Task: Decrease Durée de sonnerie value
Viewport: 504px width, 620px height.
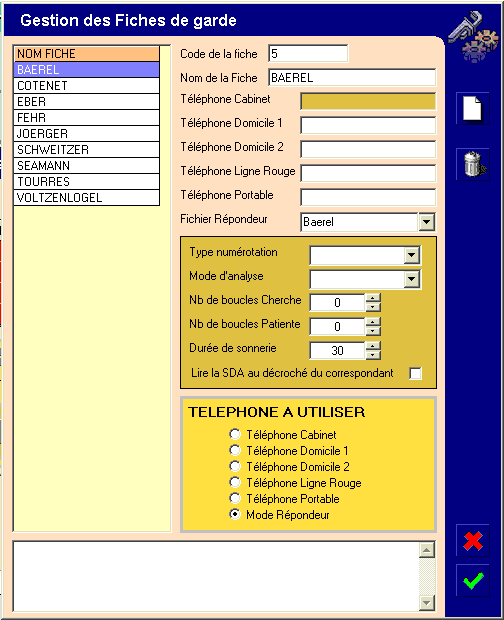Action: click(x=373, y=355)
